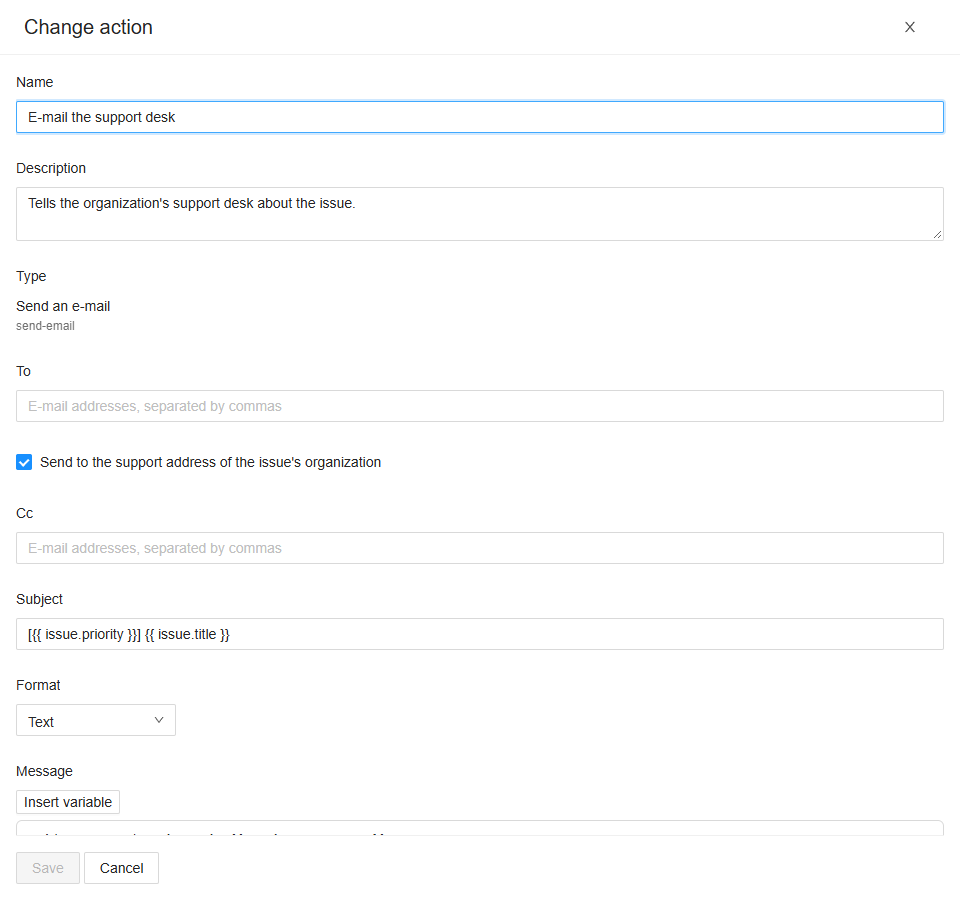960x900 pixels.
Task: Cancel the action changes
Action: tap(121, 868)
